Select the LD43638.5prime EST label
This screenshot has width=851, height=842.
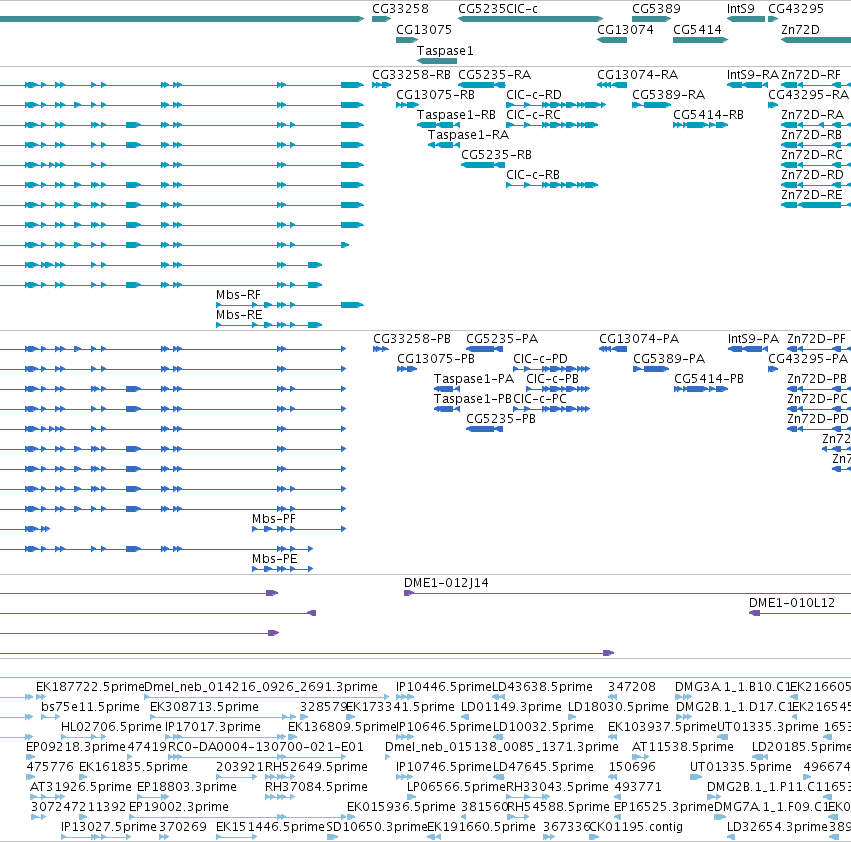pos(542,687)
